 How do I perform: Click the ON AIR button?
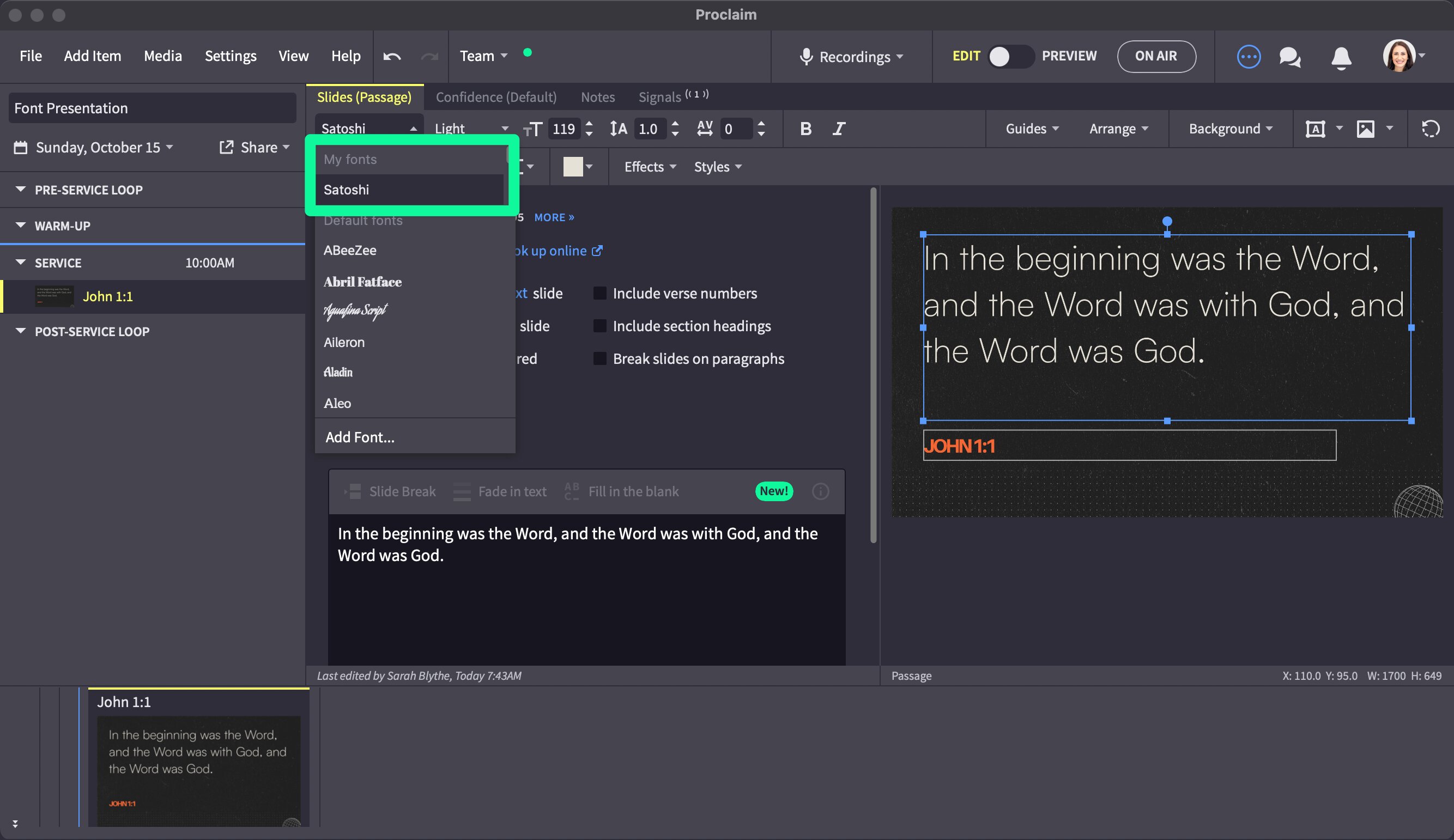1156,56
